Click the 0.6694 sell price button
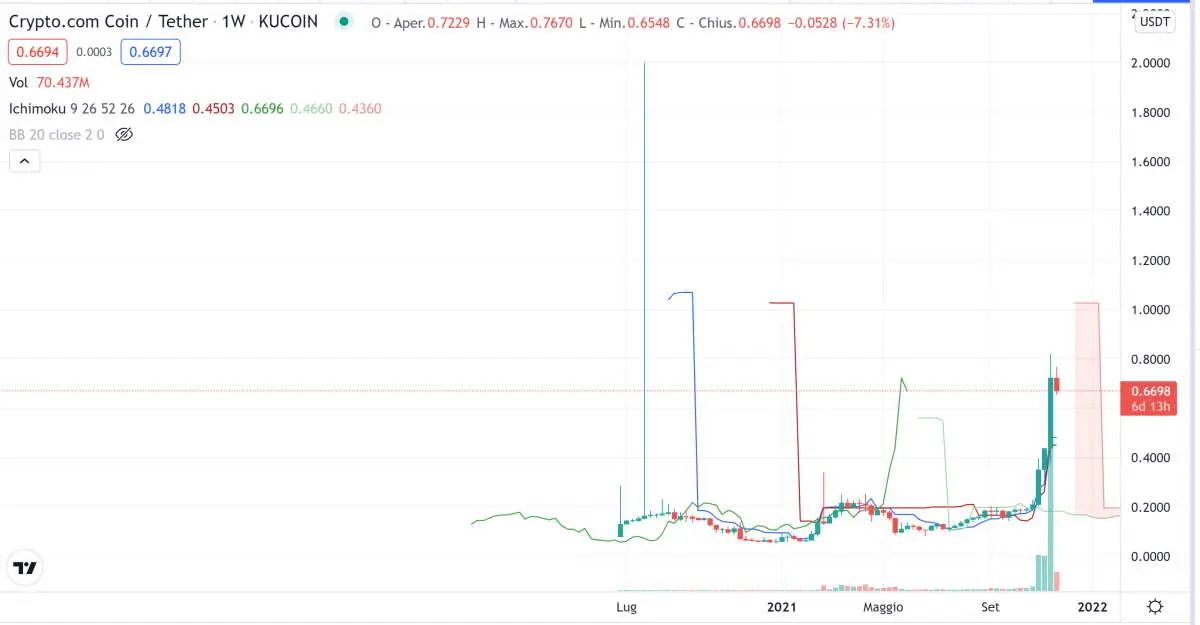Image resolution: width=1200 pixels, height=625 pixels. (39, 52)
